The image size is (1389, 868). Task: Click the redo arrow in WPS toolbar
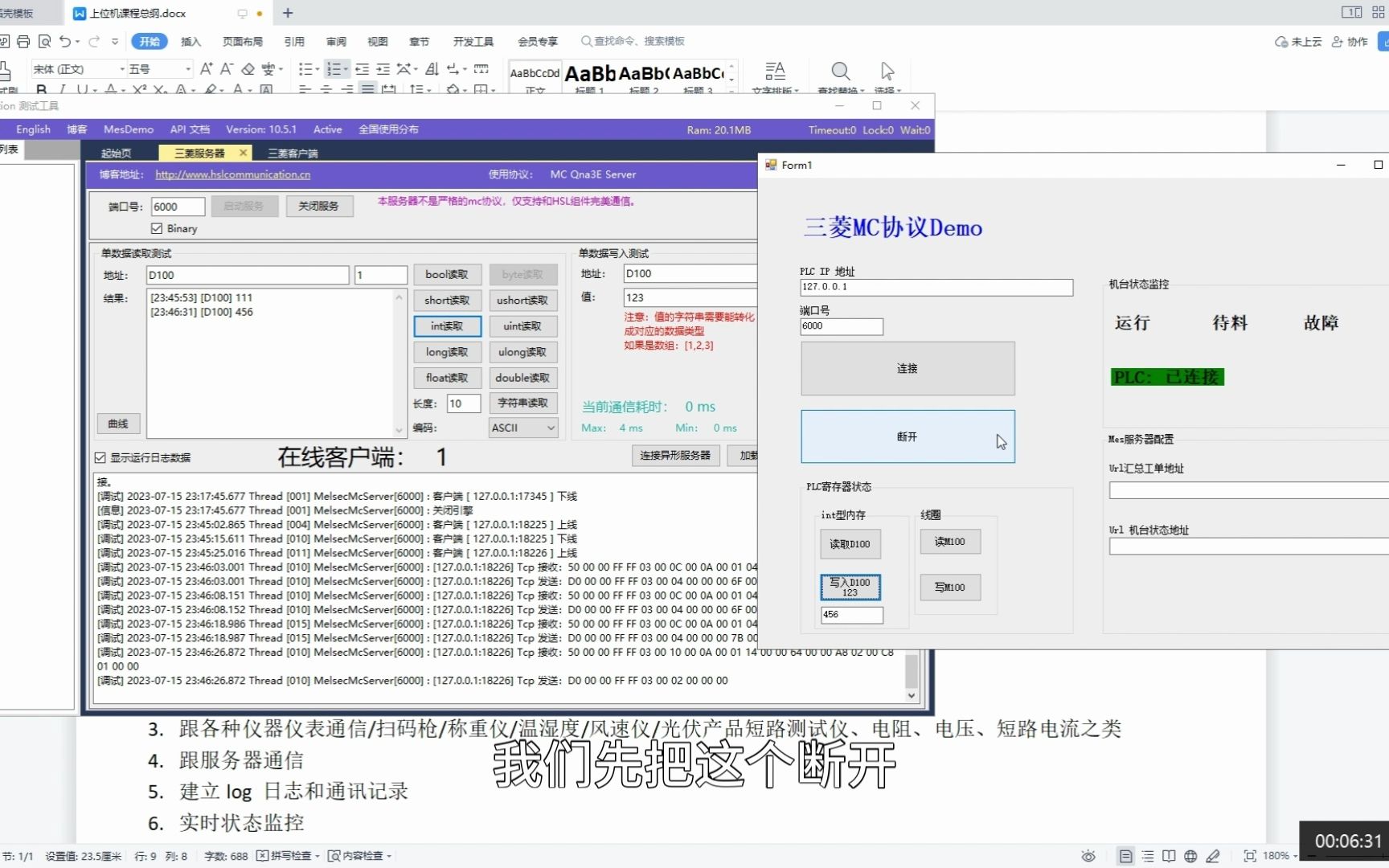pyautogui.click(x=94, y=41)
